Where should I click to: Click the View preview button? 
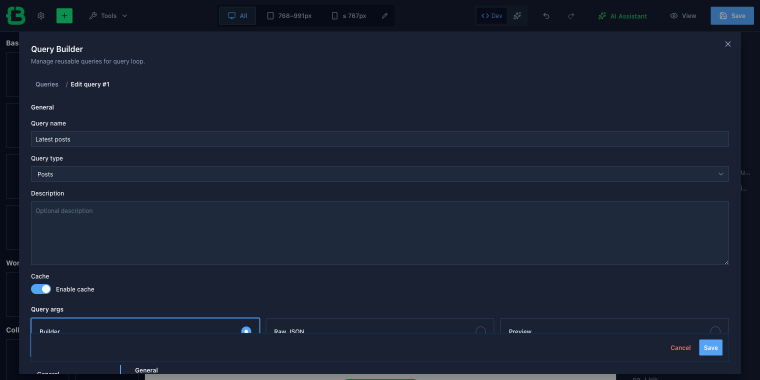click(x=683, y=16)
